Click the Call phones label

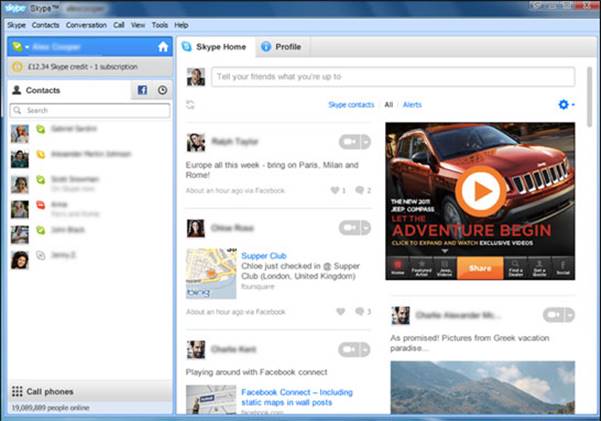pyautogui.click(x=50, y=391)
